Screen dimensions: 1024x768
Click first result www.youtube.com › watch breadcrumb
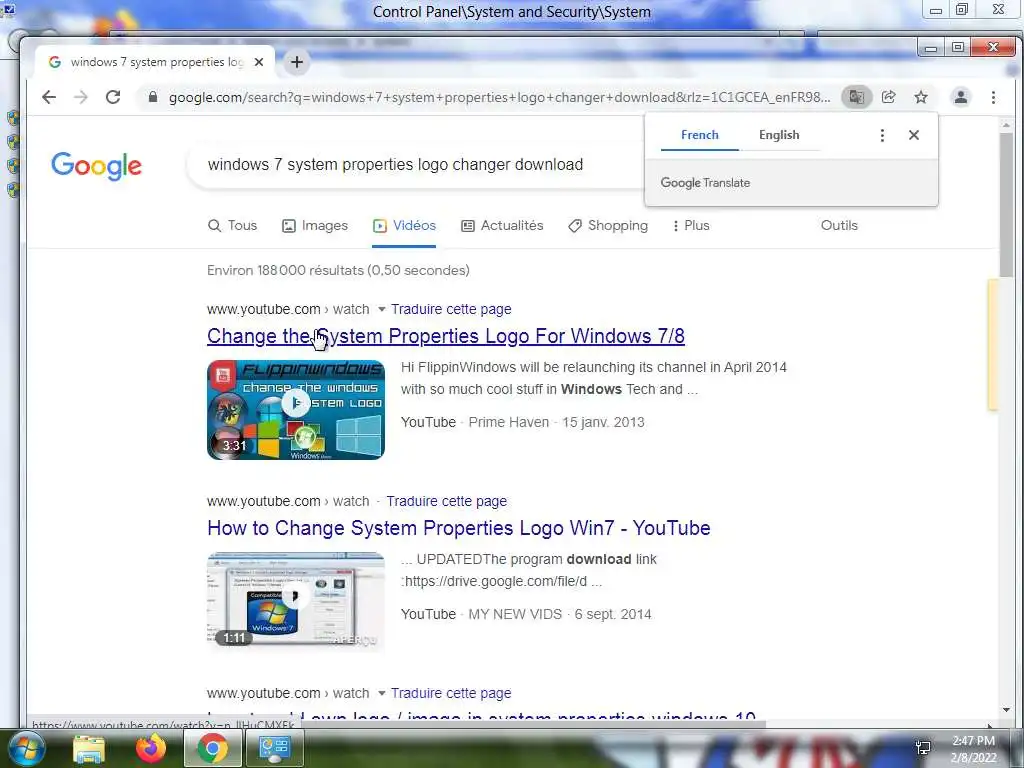click(x=288, y=309)
